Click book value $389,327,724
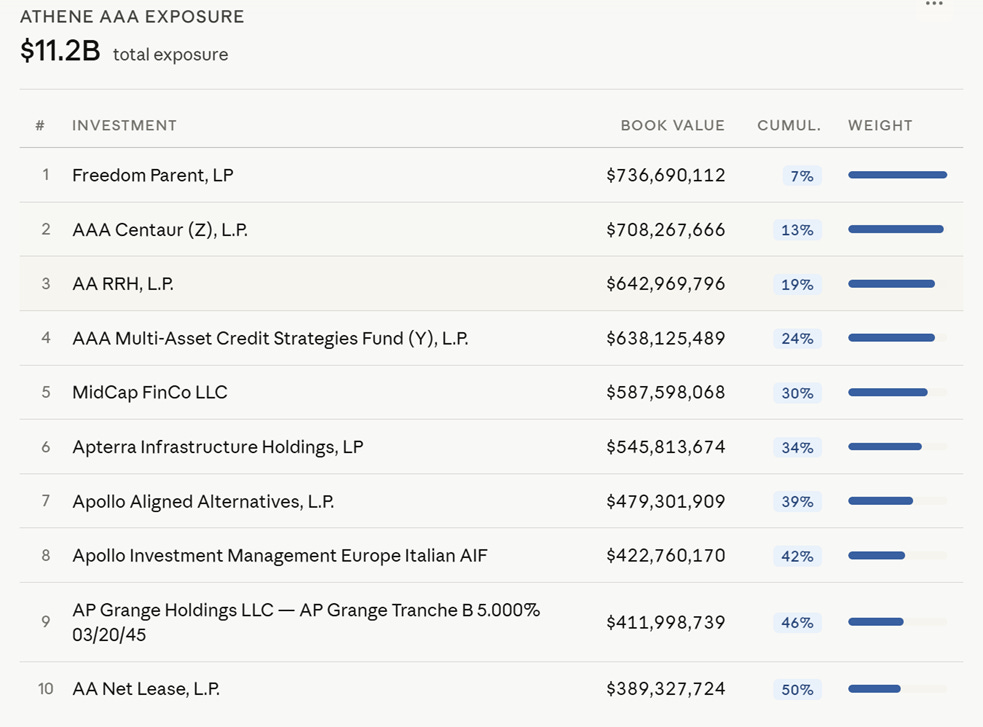983x727 pixels. [x=666, y=689]
